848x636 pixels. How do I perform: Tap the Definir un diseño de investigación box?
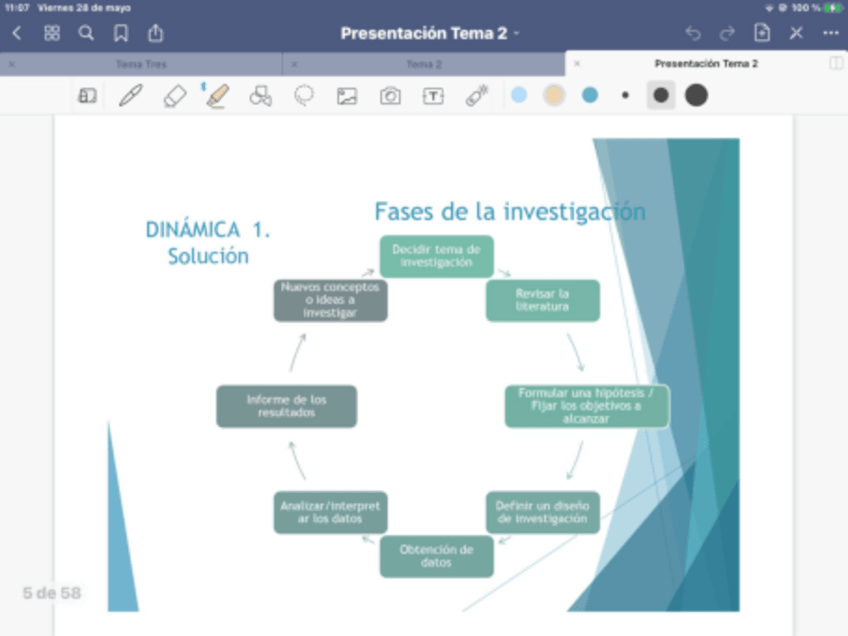pyautogui.click(x=542, y=512)
